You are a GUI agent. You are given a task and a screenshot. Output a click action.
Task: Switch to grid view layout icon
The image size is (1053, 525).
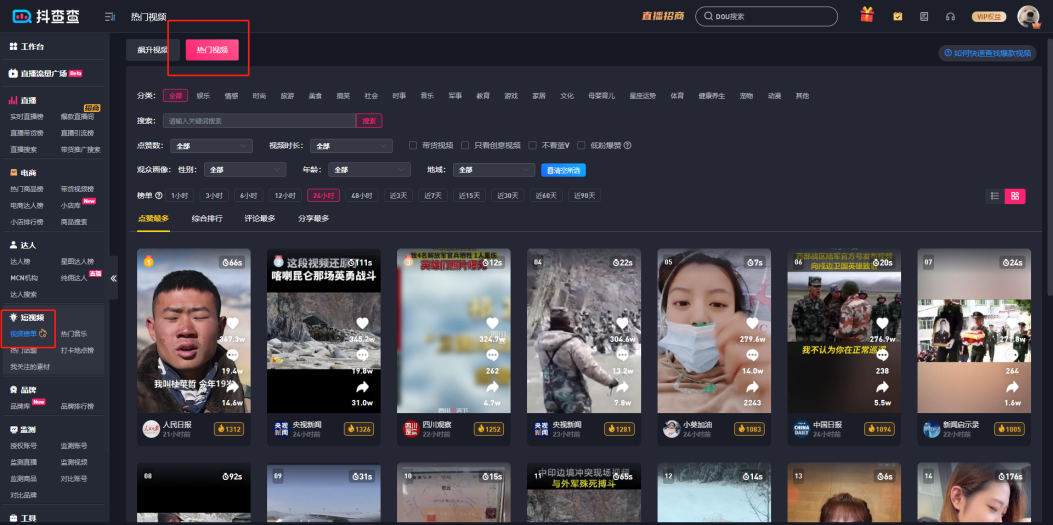click(x=1016, y=196)
